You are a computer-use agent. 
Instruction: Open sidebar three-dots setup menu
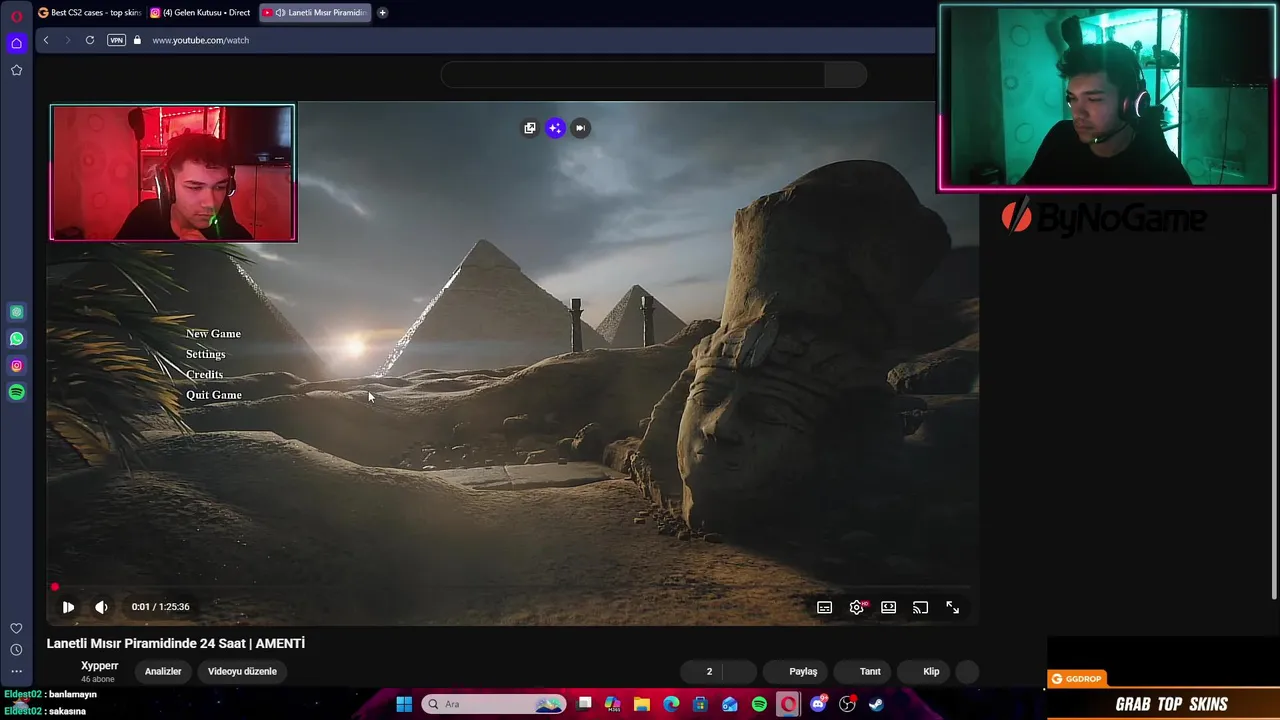pyautogui.click(x=16, y=671)
